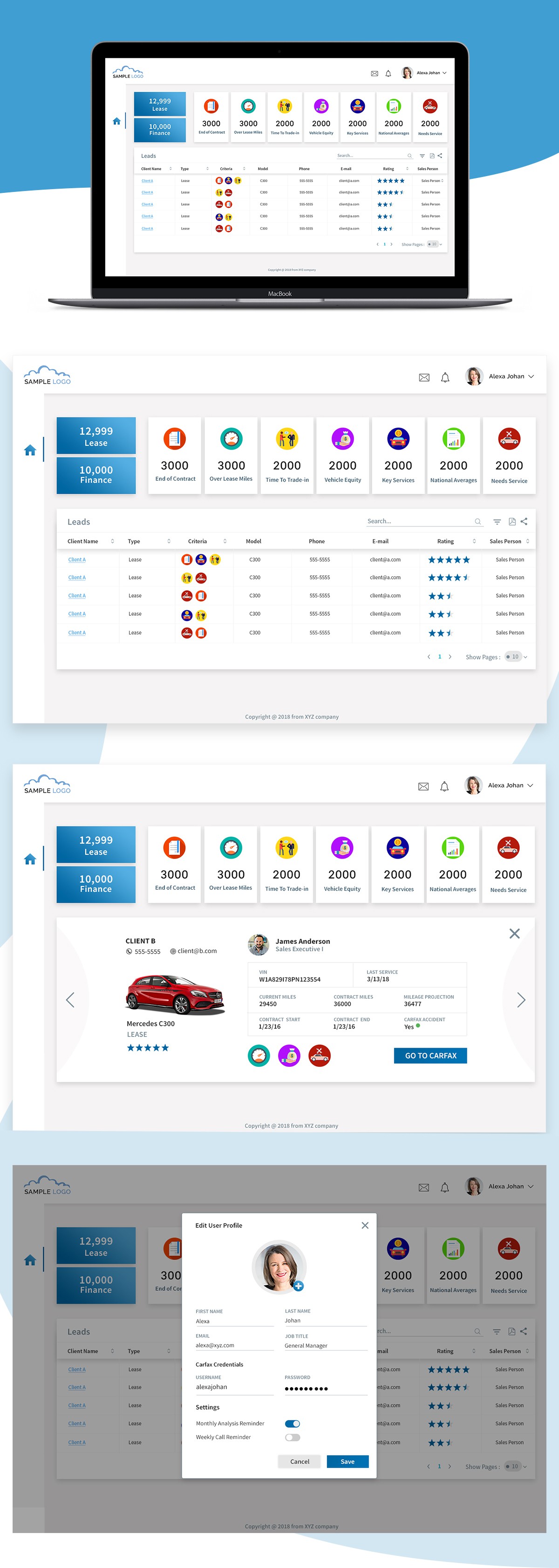This screenshot has height=1568, width=559.
Task: Select the 10,000 Finance tile on the MacBook screen
Action: (x=159, y=130)
